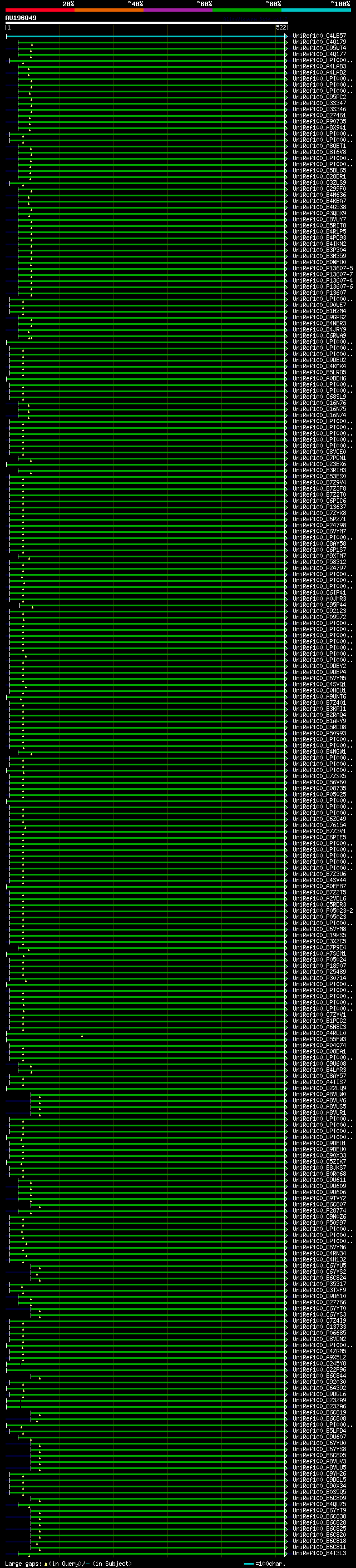Select entry UniRef100_Q23EX6
This screenshot has height=1568, width=356.
coord(319,464)
